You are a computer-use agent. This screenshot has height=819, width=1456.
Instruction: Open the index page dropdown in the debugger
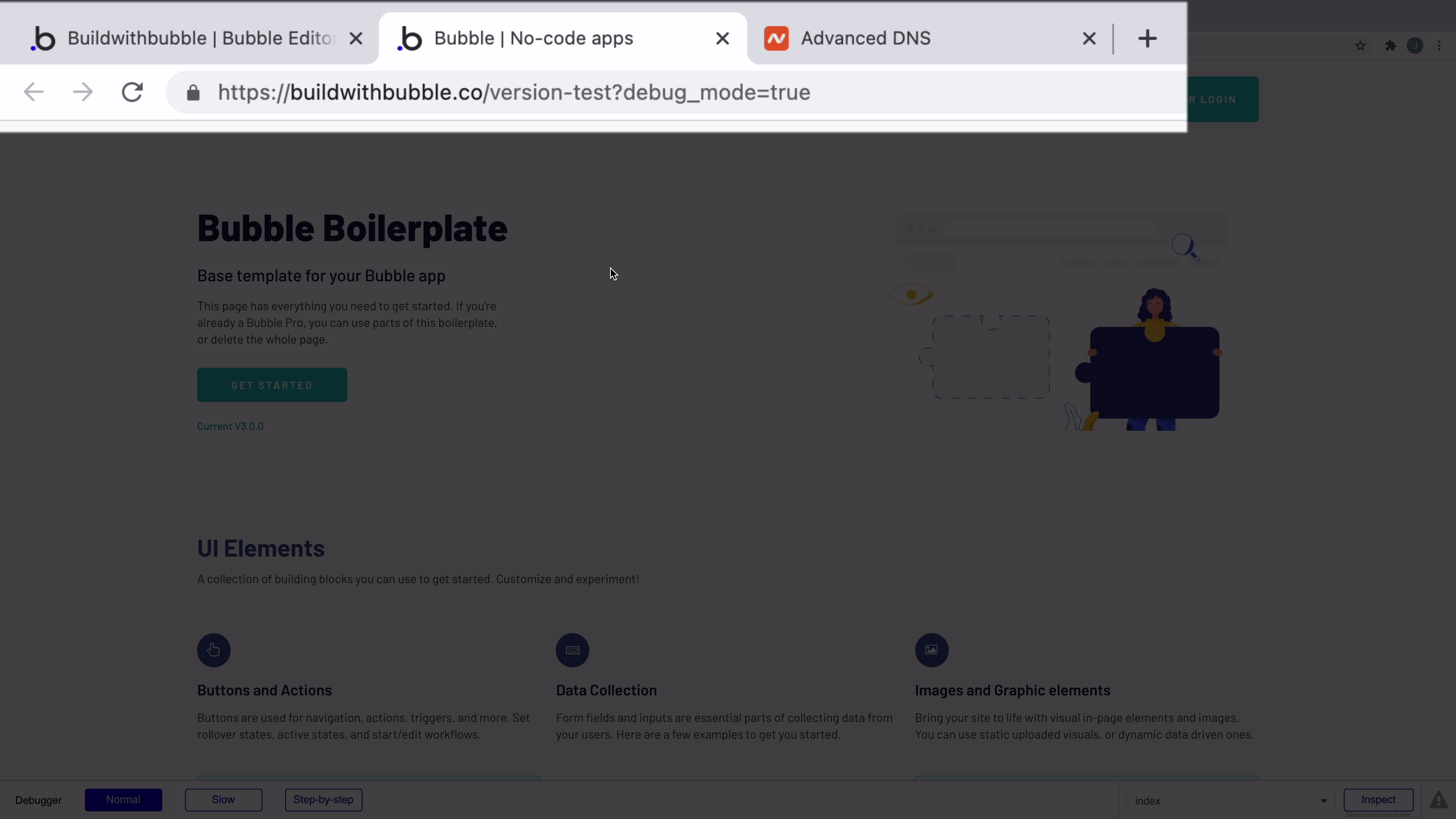click(x=1230, y=800)
